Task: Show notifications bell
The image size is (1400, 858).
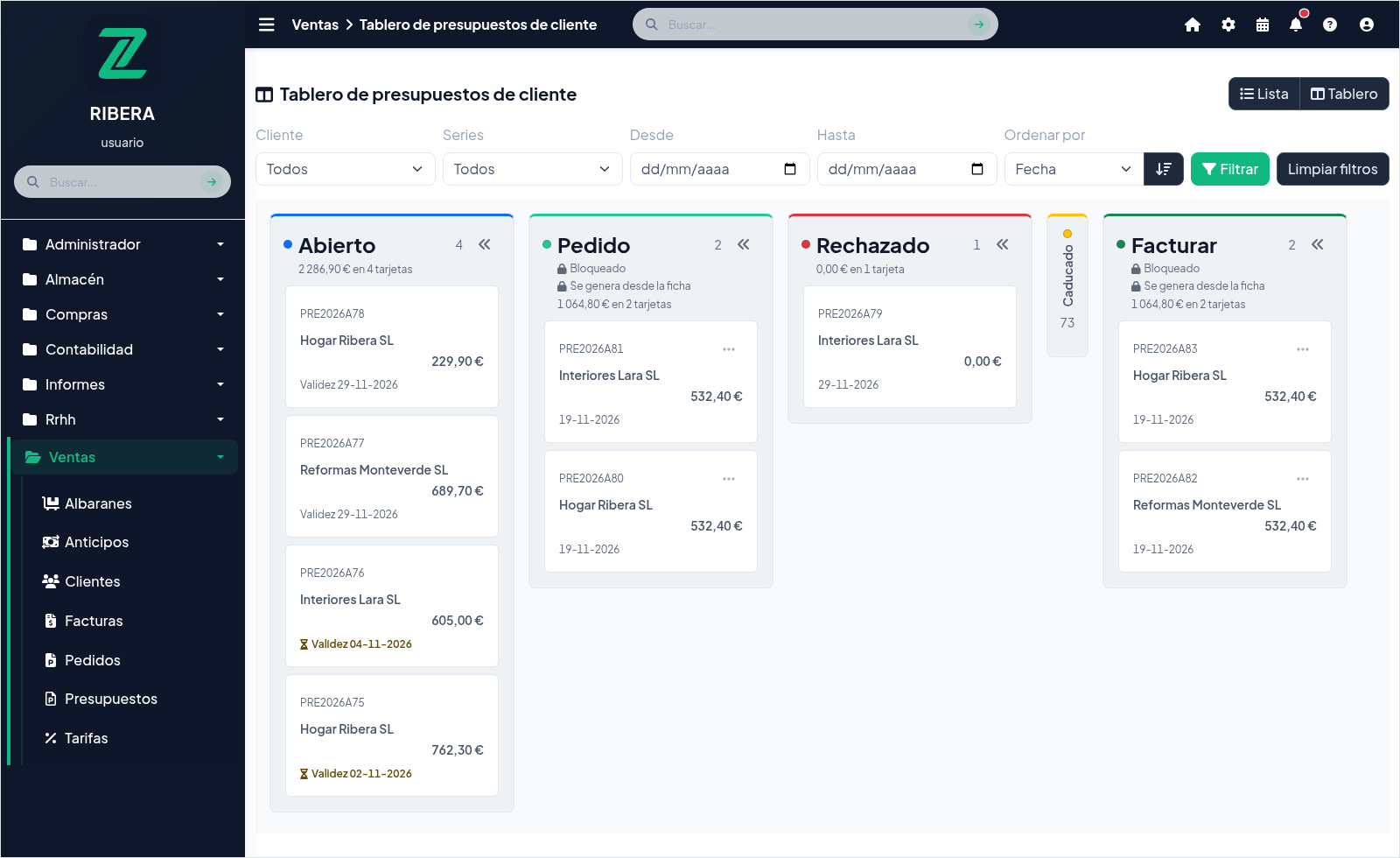Action: click(1296, 25)
